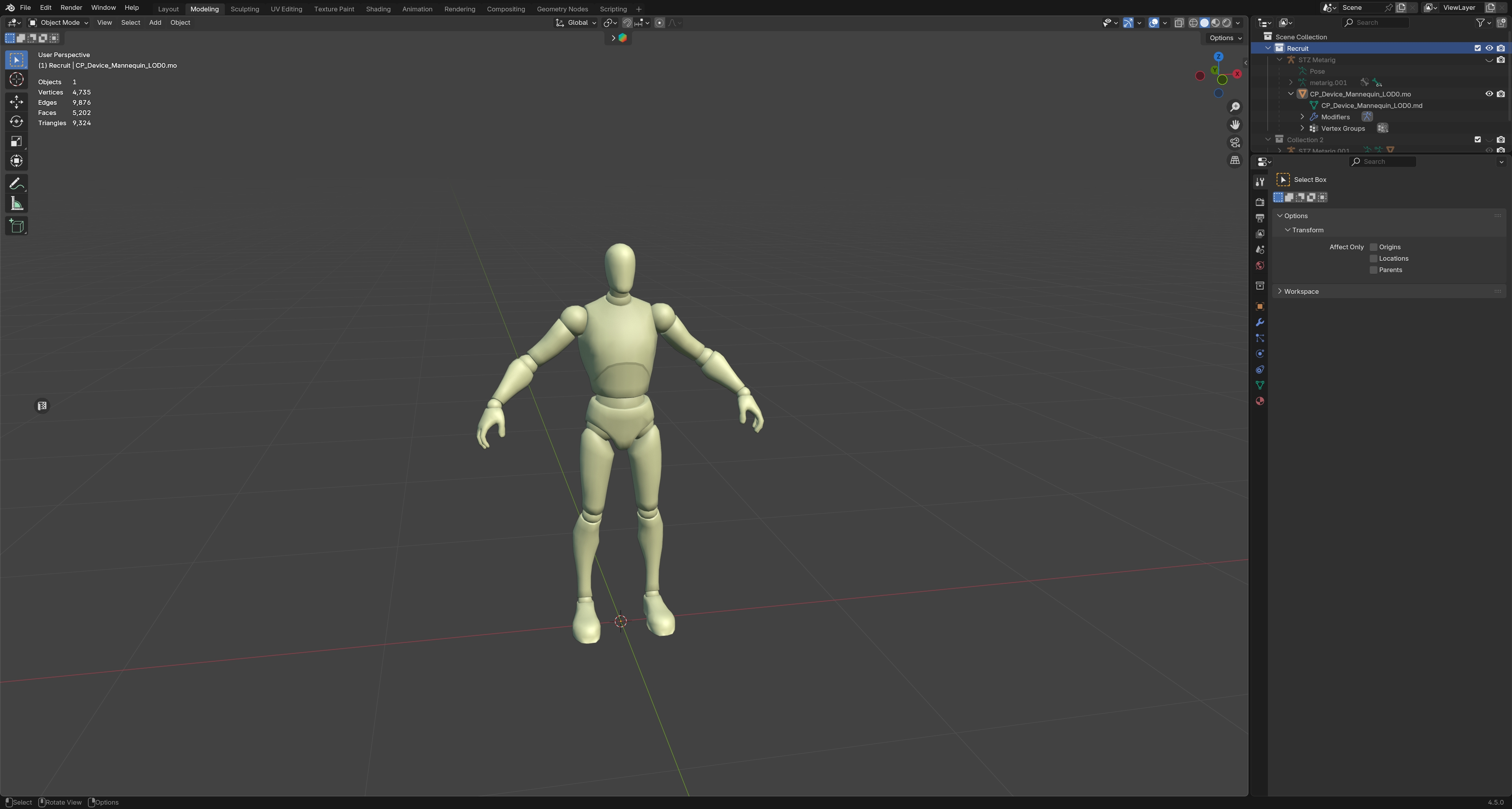
Task: Enable Affect Only Parents checkbox
Action: tap(1373, 270)
